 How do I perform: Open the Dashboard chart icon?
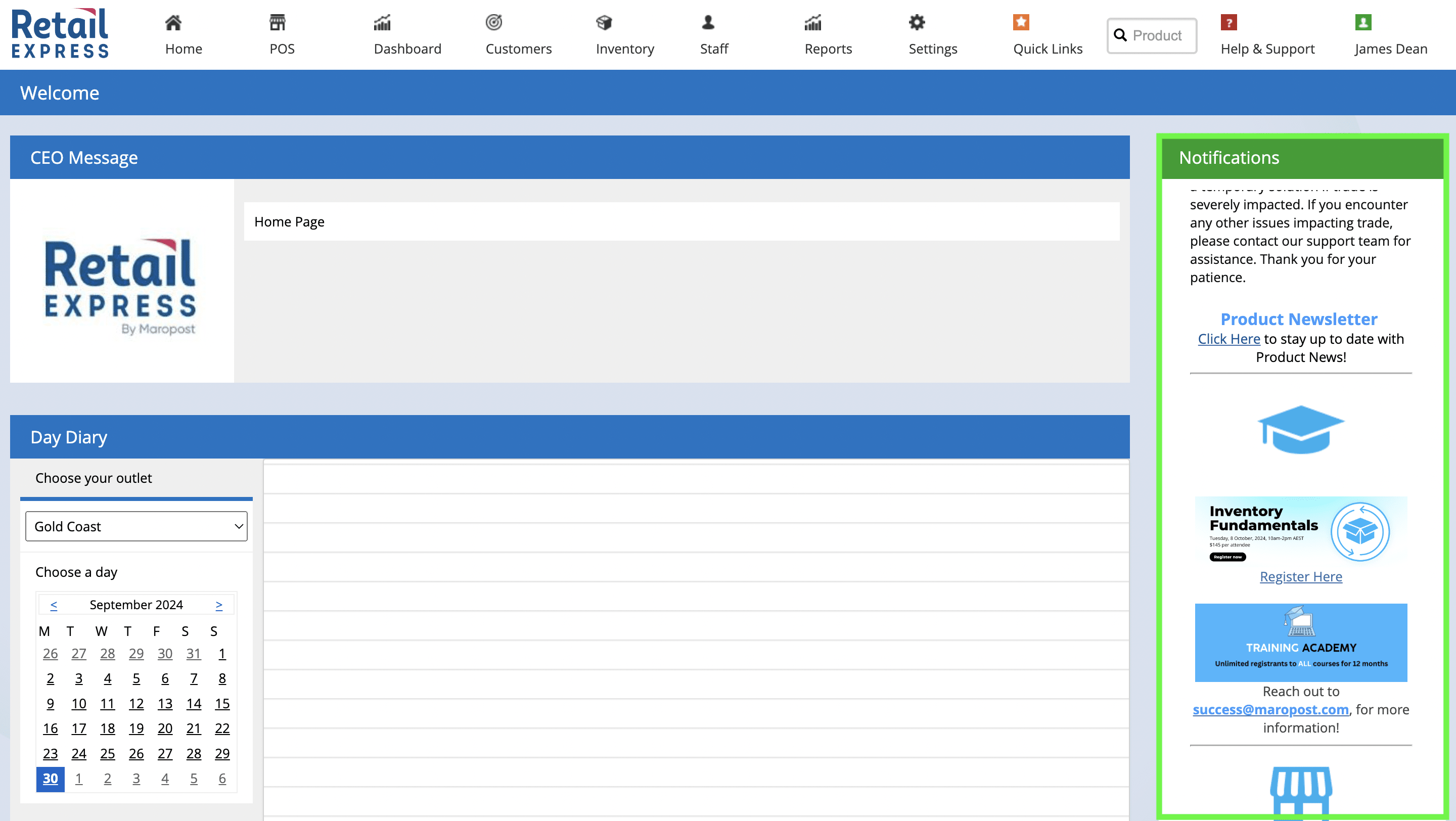pyautogui.click(x=382, y=23)
